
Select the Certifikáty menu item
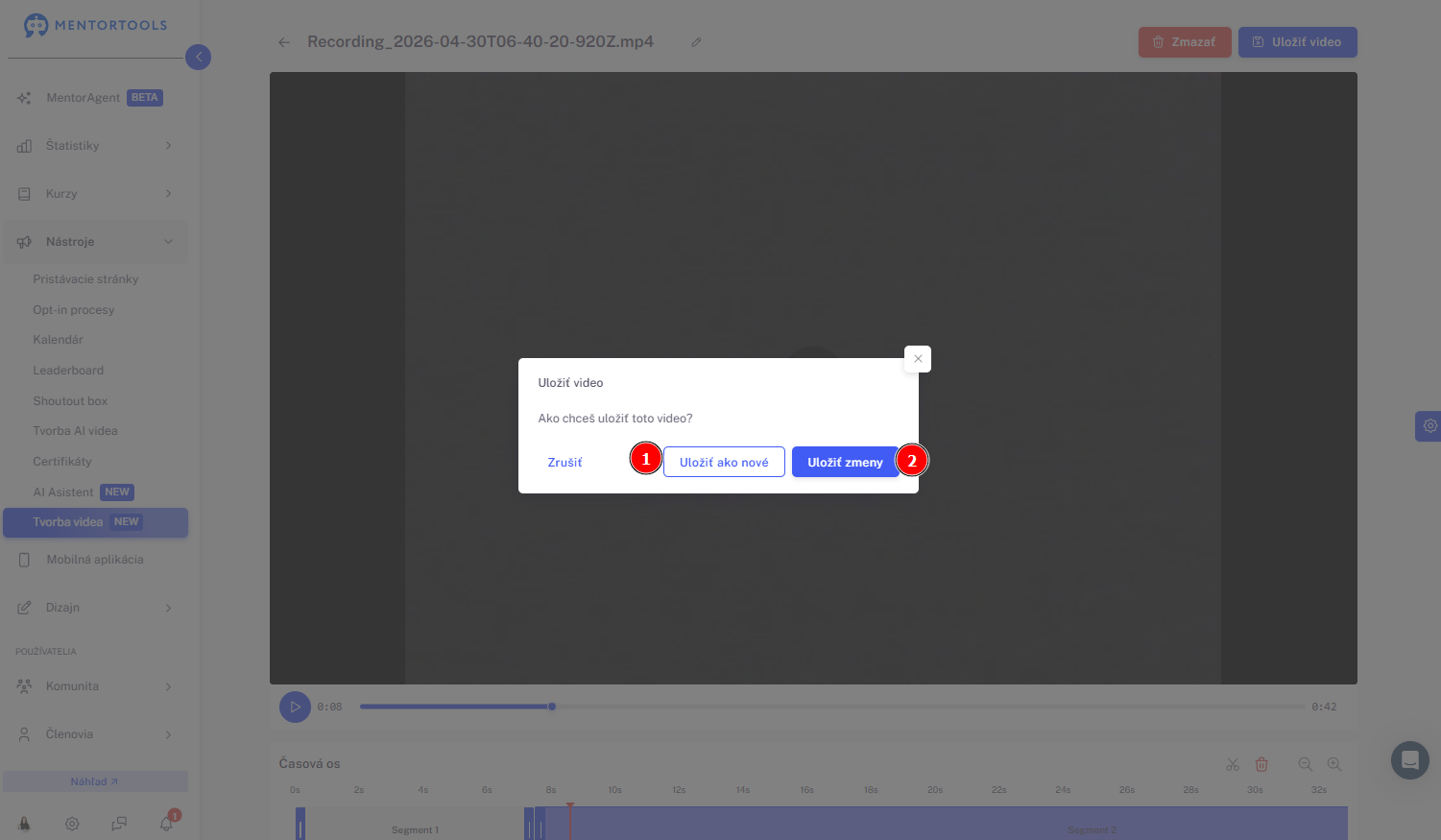click(62, 462)
